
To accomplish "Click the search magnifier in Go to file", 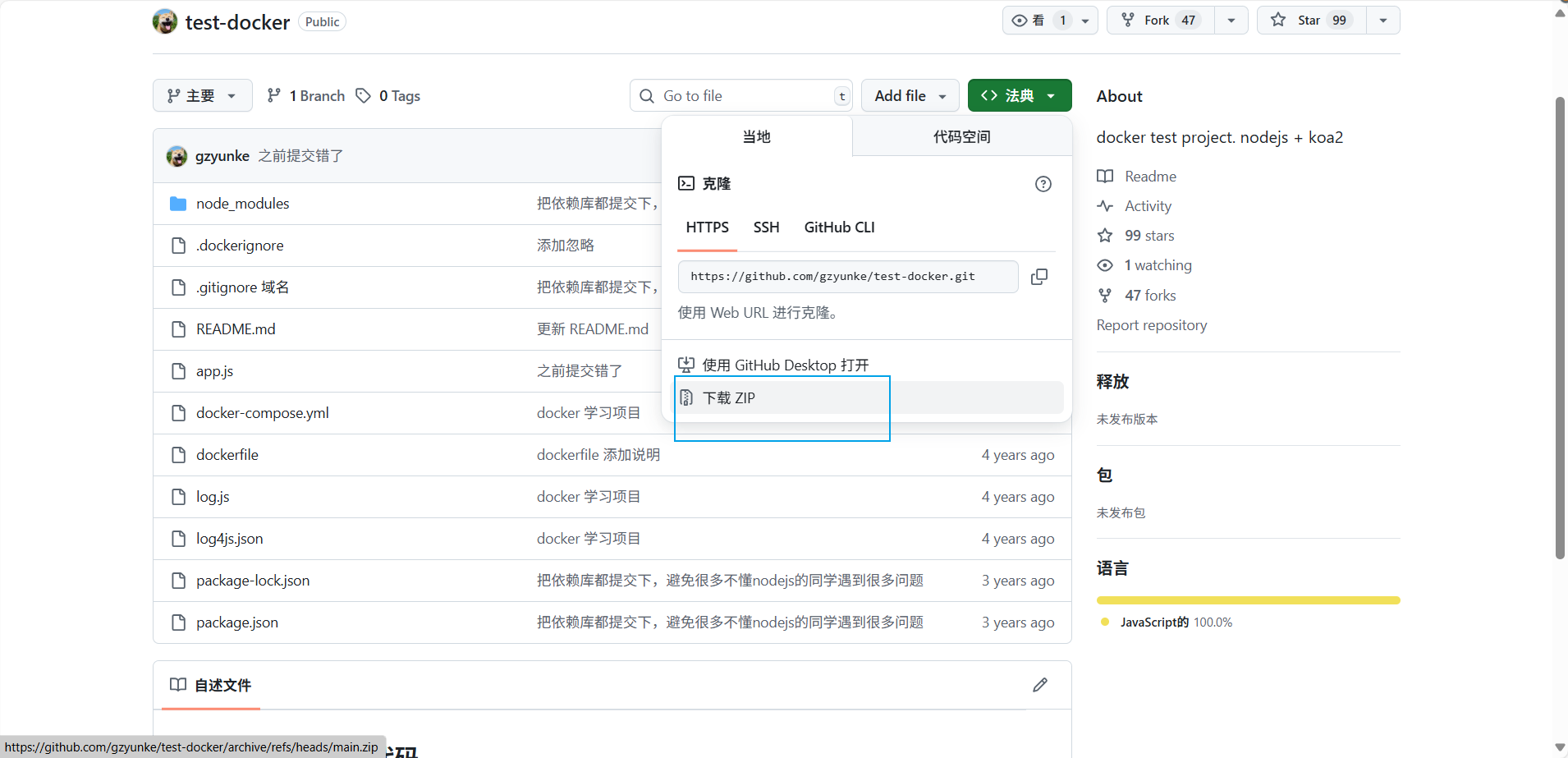I will click(647, 96).
